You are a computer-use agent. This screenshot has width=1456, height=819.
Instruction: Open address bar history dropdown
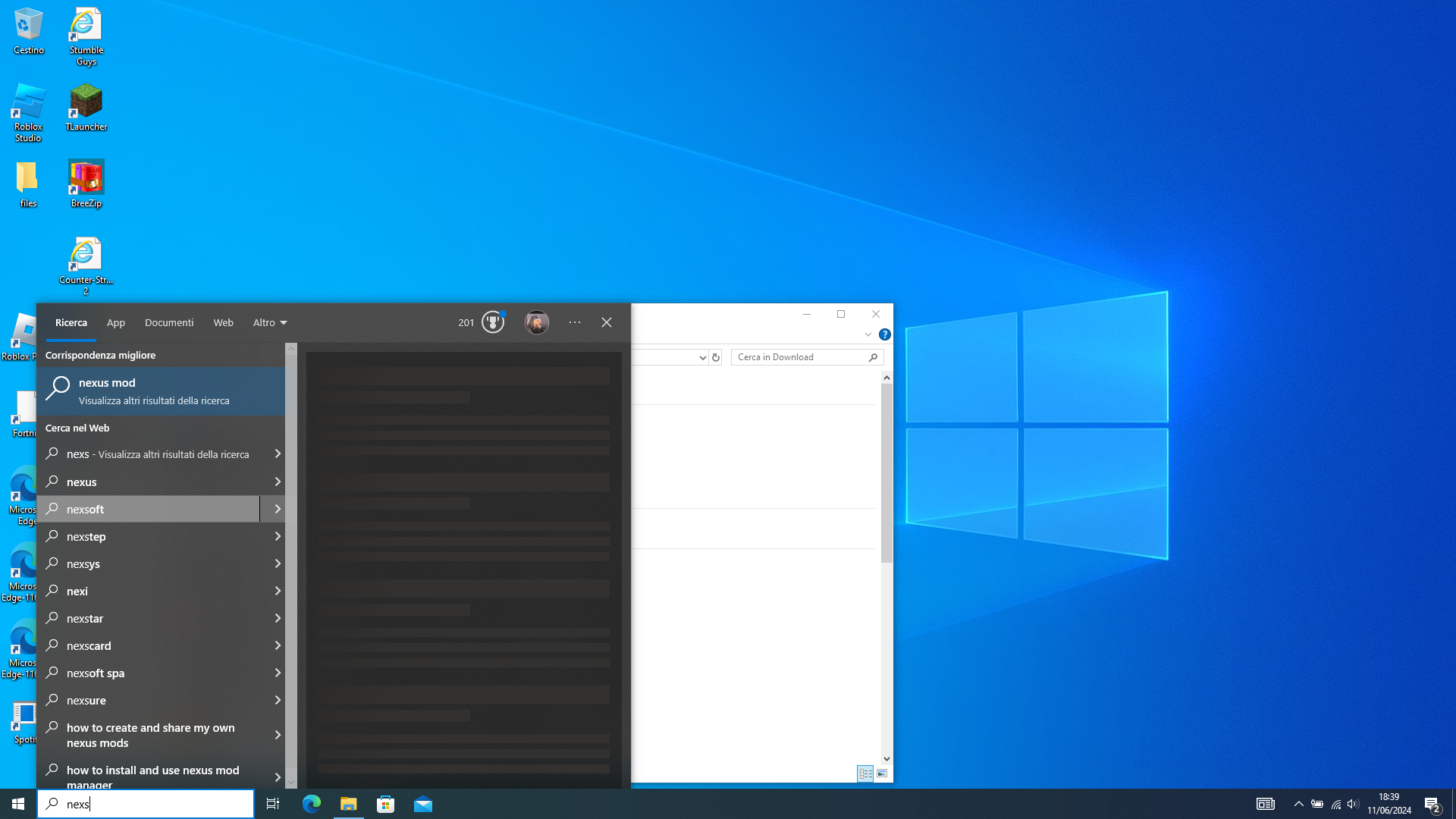[702, 357]
